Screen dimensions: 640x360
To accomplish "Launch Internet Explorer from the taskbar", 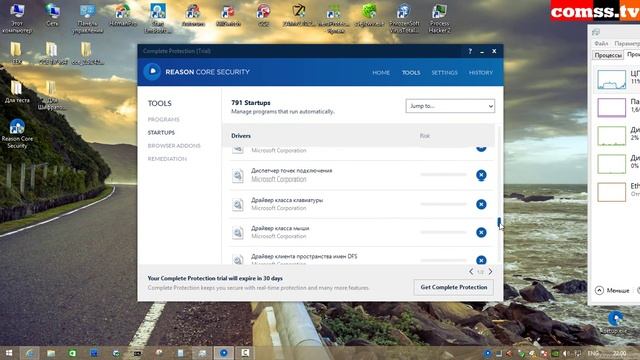I will 30,353.
